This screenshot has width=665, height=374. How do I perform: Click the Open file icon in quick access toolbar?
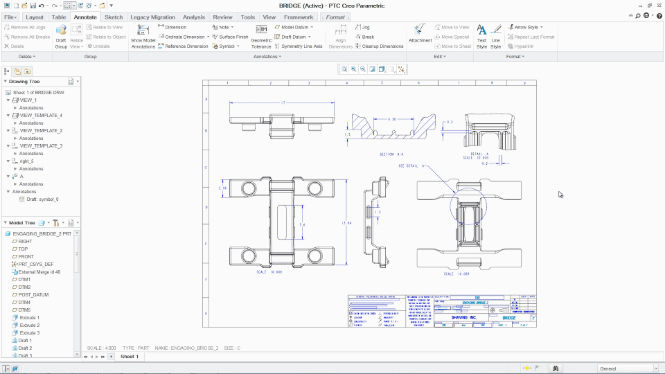pyautogui.click(x=24, y=6)
